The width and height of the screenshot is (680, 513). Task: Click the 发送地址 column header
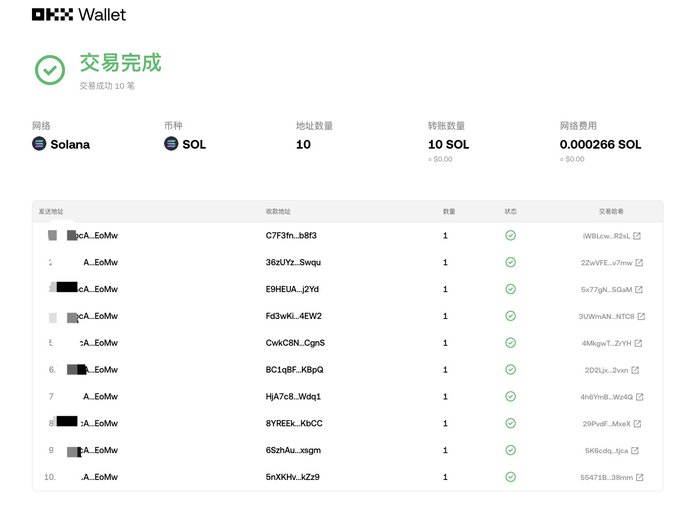tap(51, 212)
